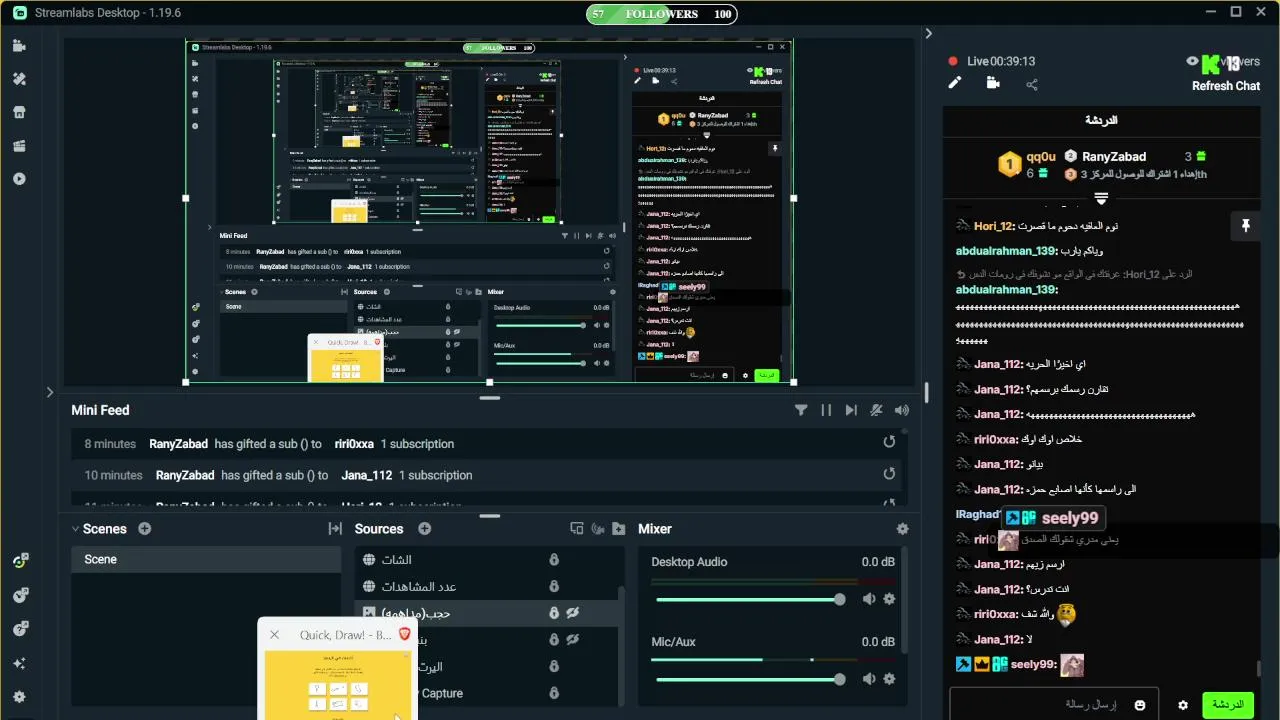The height and width of the screenshot is (720, 1280).
Task: Toggle lock on the Capture source
Action: pos(554,693)
